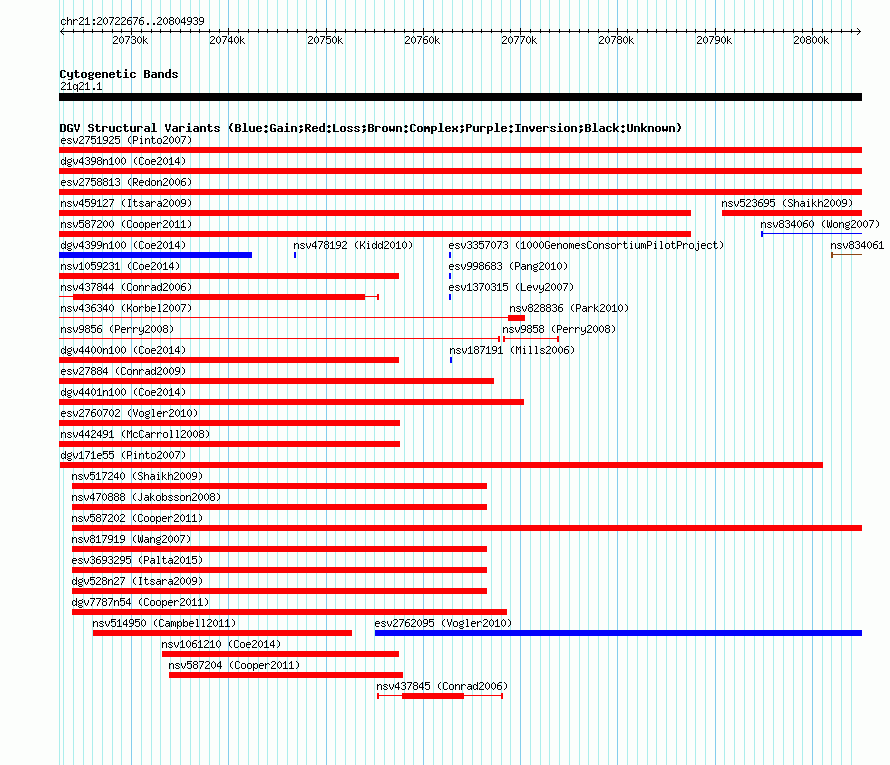Click the 21q21.1 band name

pos(81,86)
